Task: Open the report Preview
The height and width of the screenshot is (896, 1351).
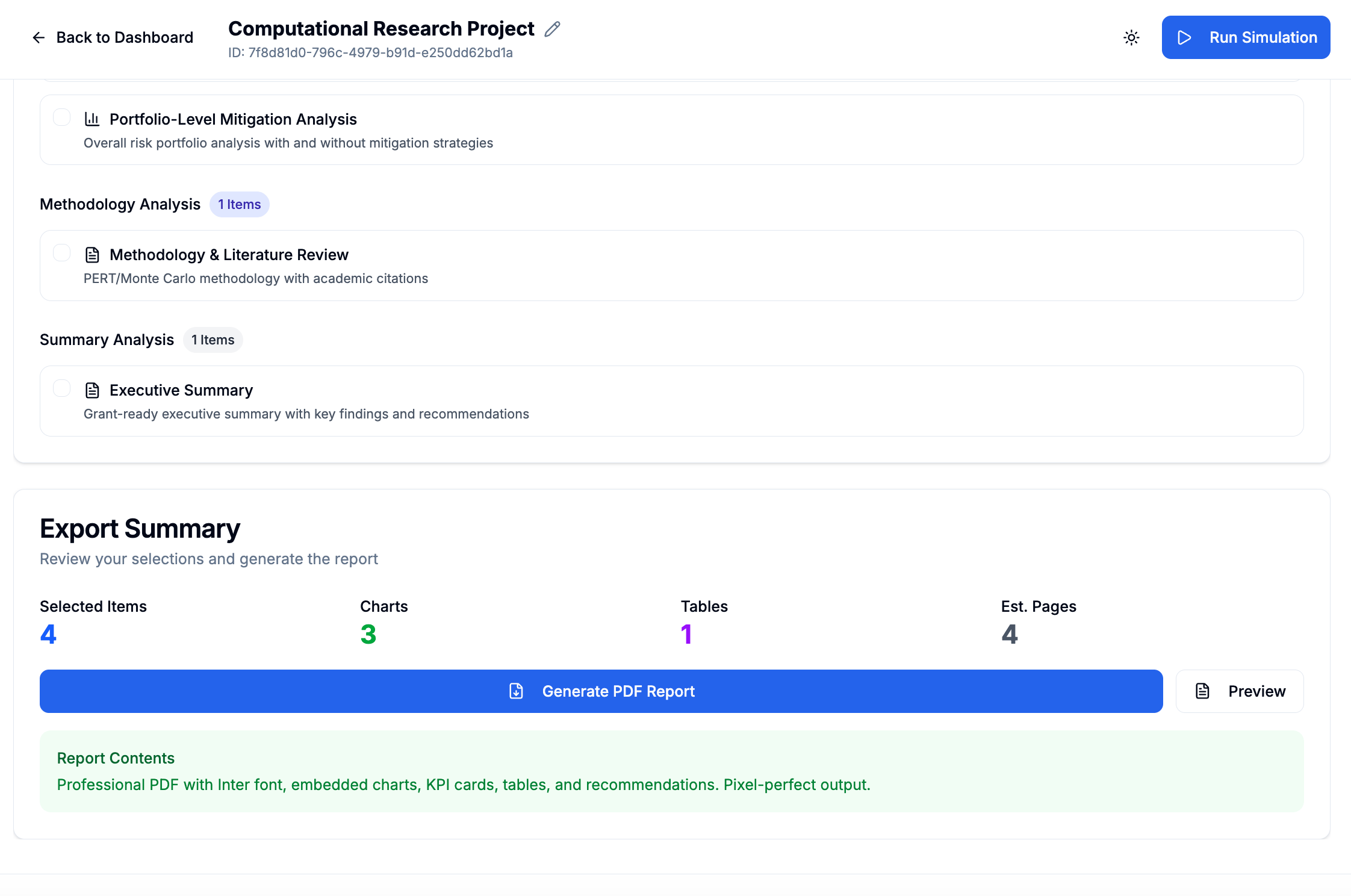Action: pos(1240,691)
